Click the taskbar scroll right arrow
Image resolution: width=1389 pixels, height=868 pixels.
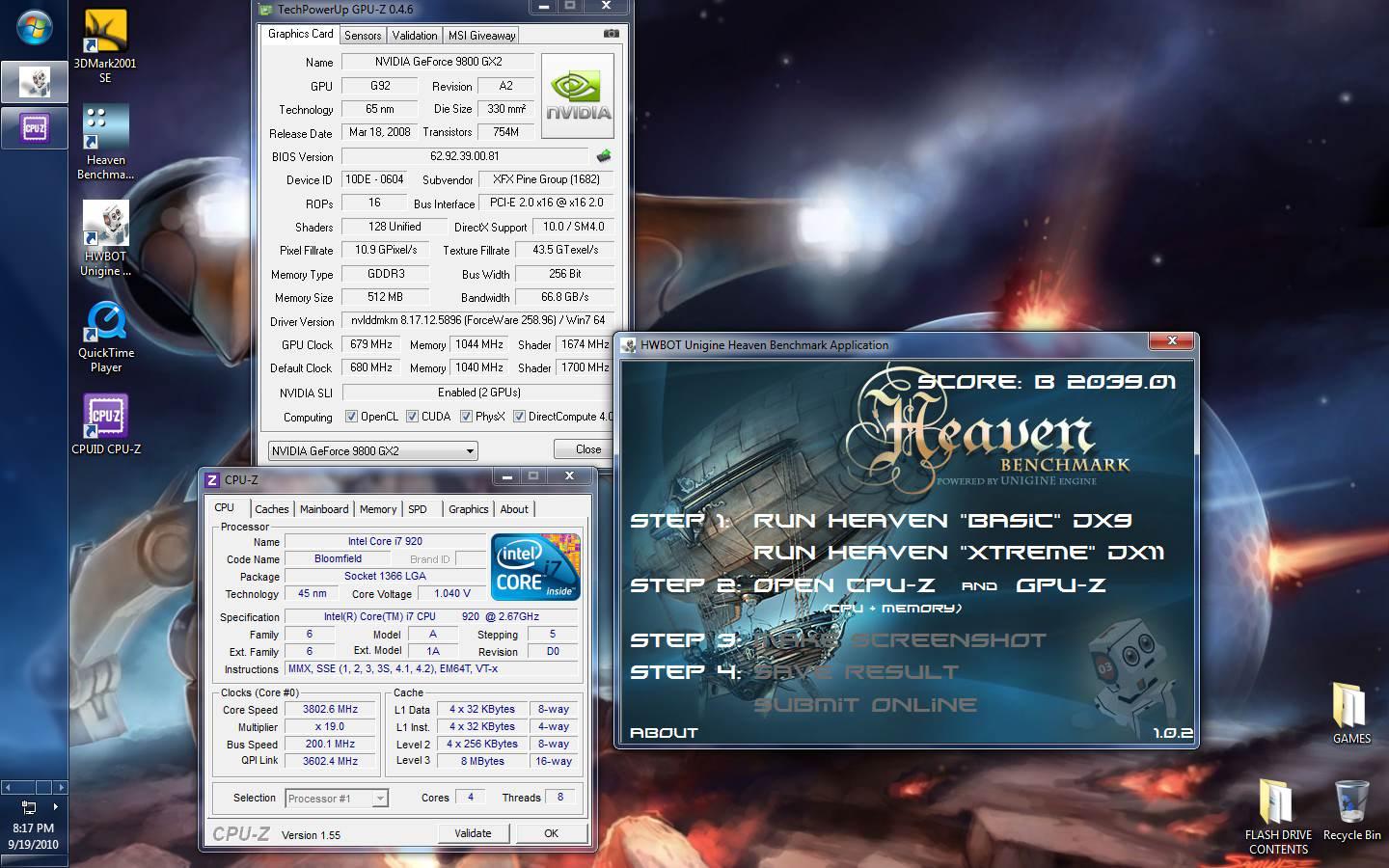tap(61, 787)
